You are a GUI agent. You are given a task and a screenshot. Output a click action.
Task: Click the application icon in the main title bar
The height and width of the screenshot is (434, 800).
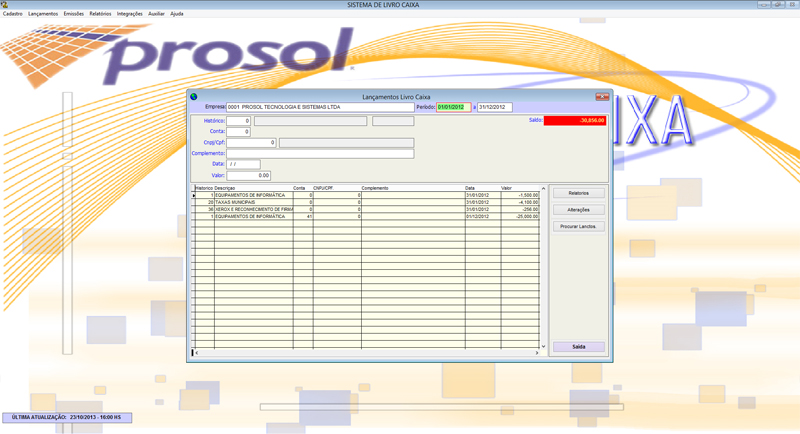point(5,5)
